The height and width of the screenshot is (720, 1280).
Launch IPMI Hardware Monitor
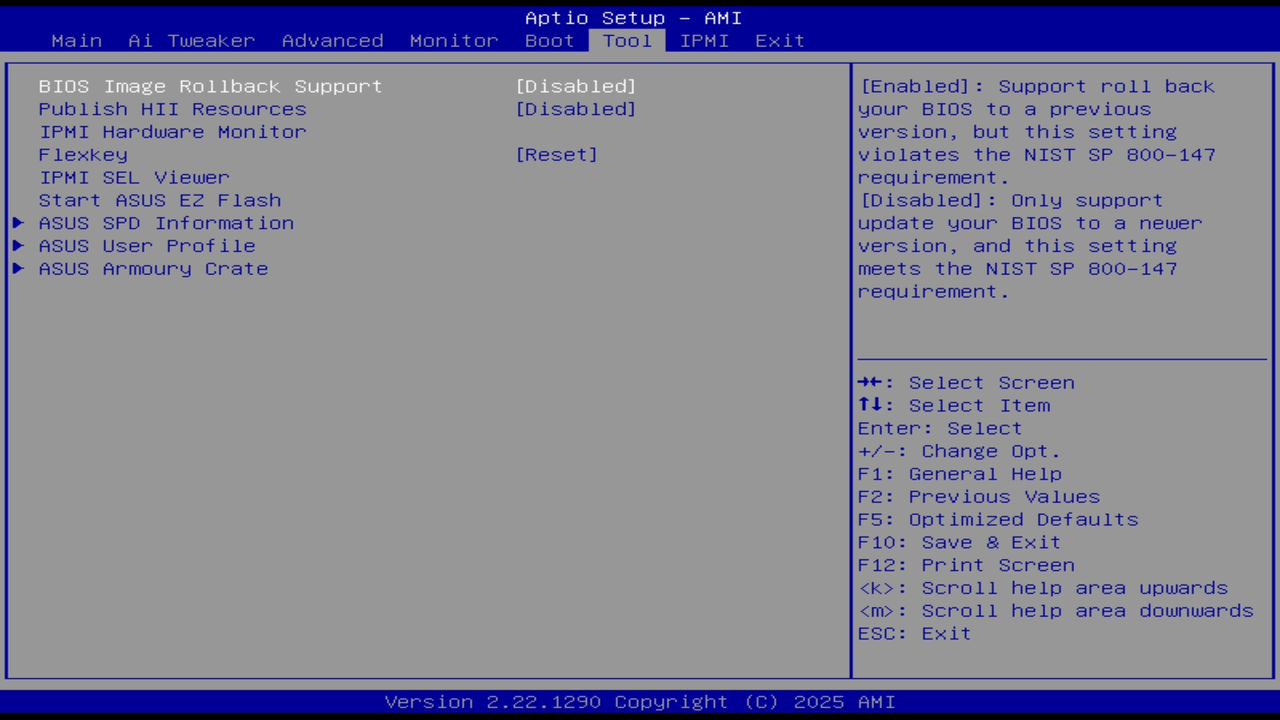point(172,131)
